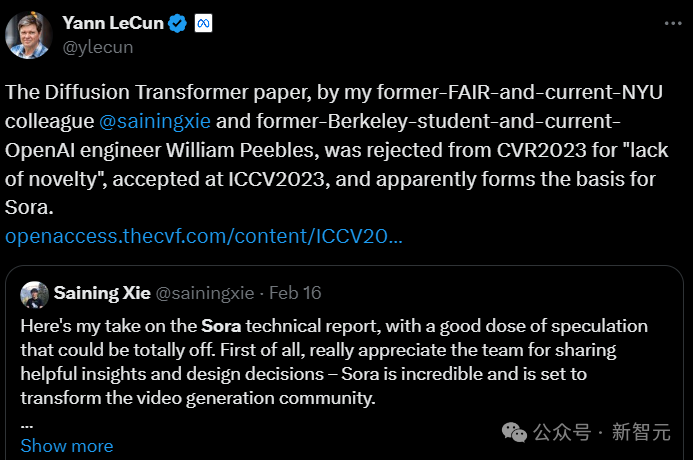Image resolution: width=693 pixels, height=460 pixels.
Task: Click the 新智元 watermark text
Action: [640, 432]
